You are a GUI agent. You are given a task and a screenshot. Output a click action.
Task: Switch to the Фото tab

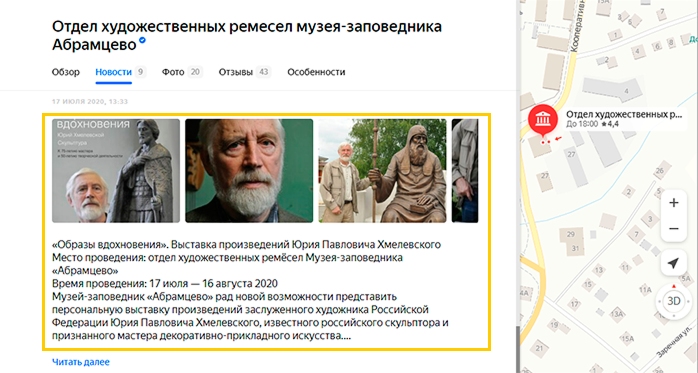173,72
